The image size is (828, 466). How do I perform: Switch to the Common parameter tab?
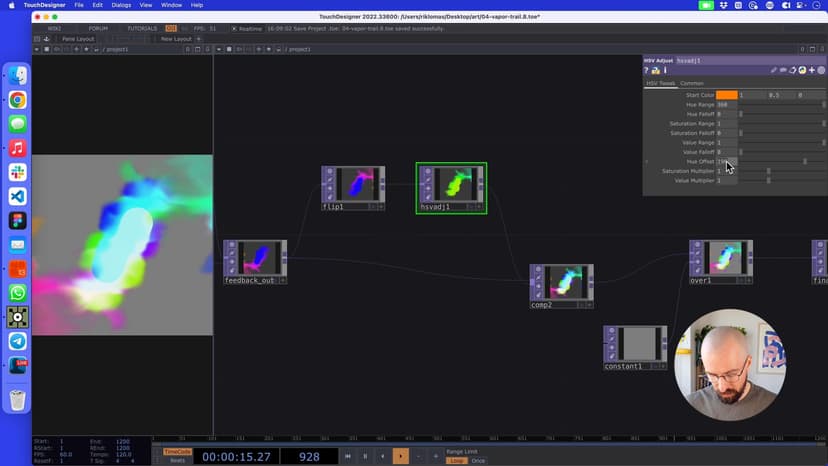pos(692,83)
